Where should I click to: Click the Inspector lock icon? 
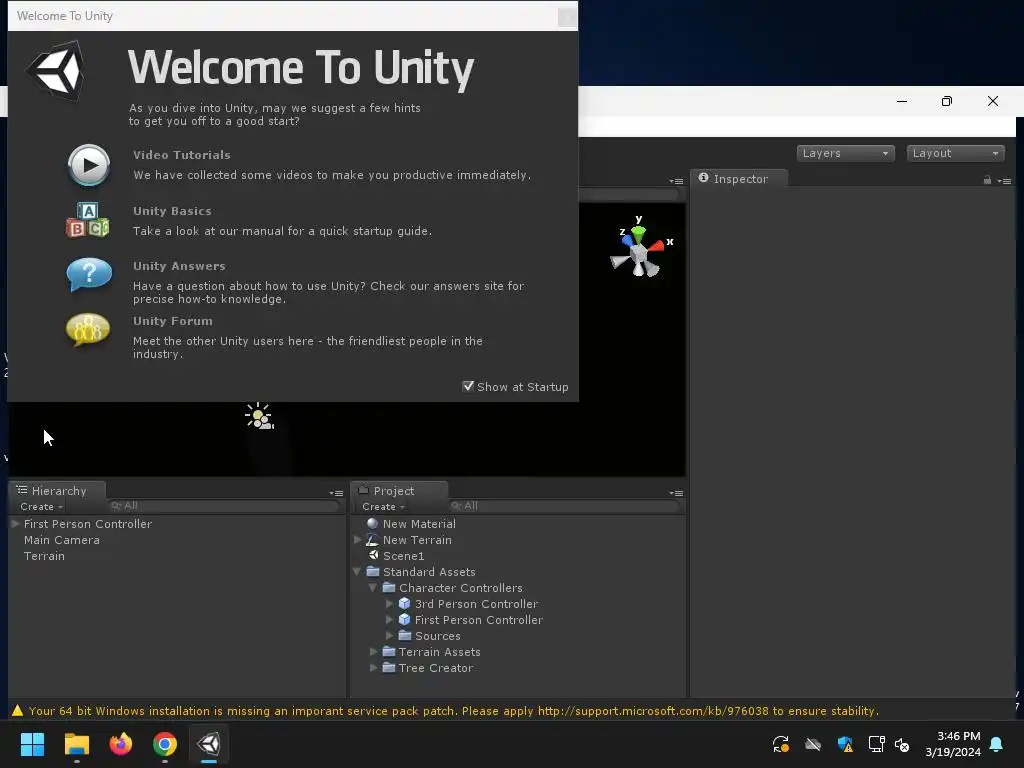pyautogui.click(x=987, y=180)
